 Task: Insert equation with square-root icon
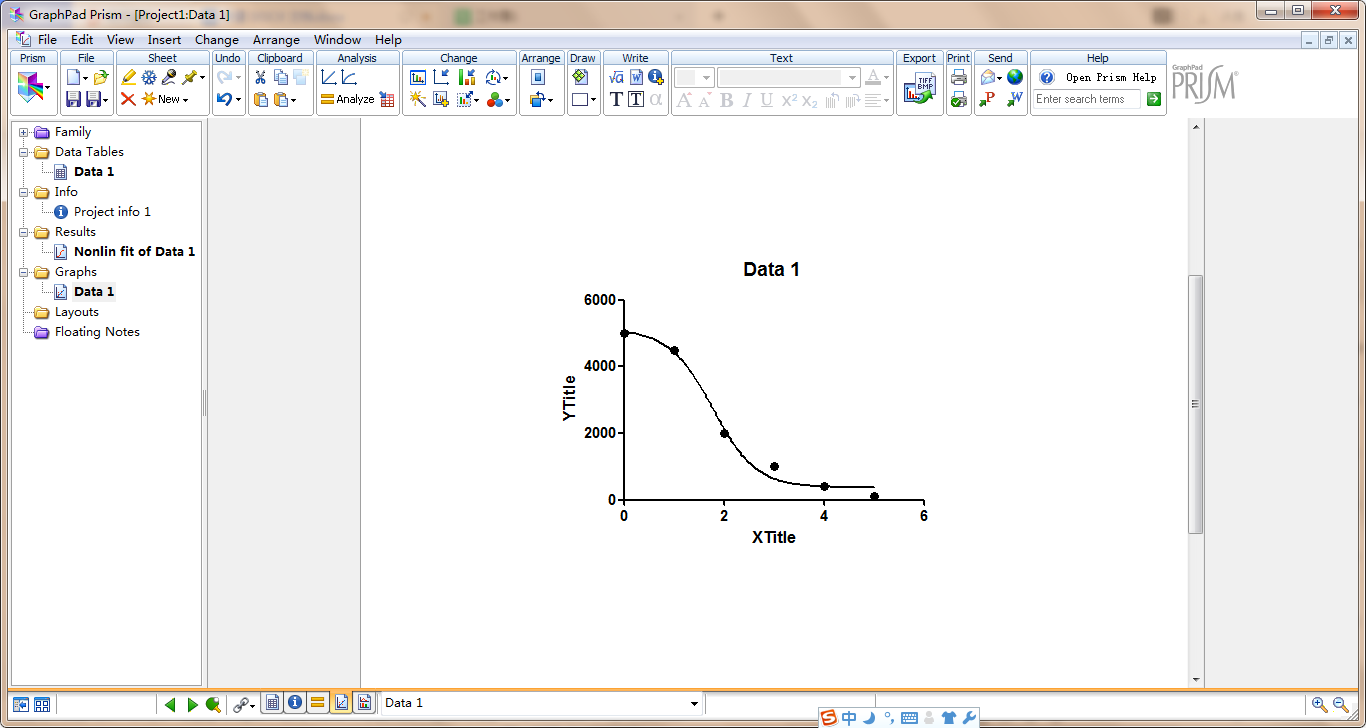click(x=616, y=77)
